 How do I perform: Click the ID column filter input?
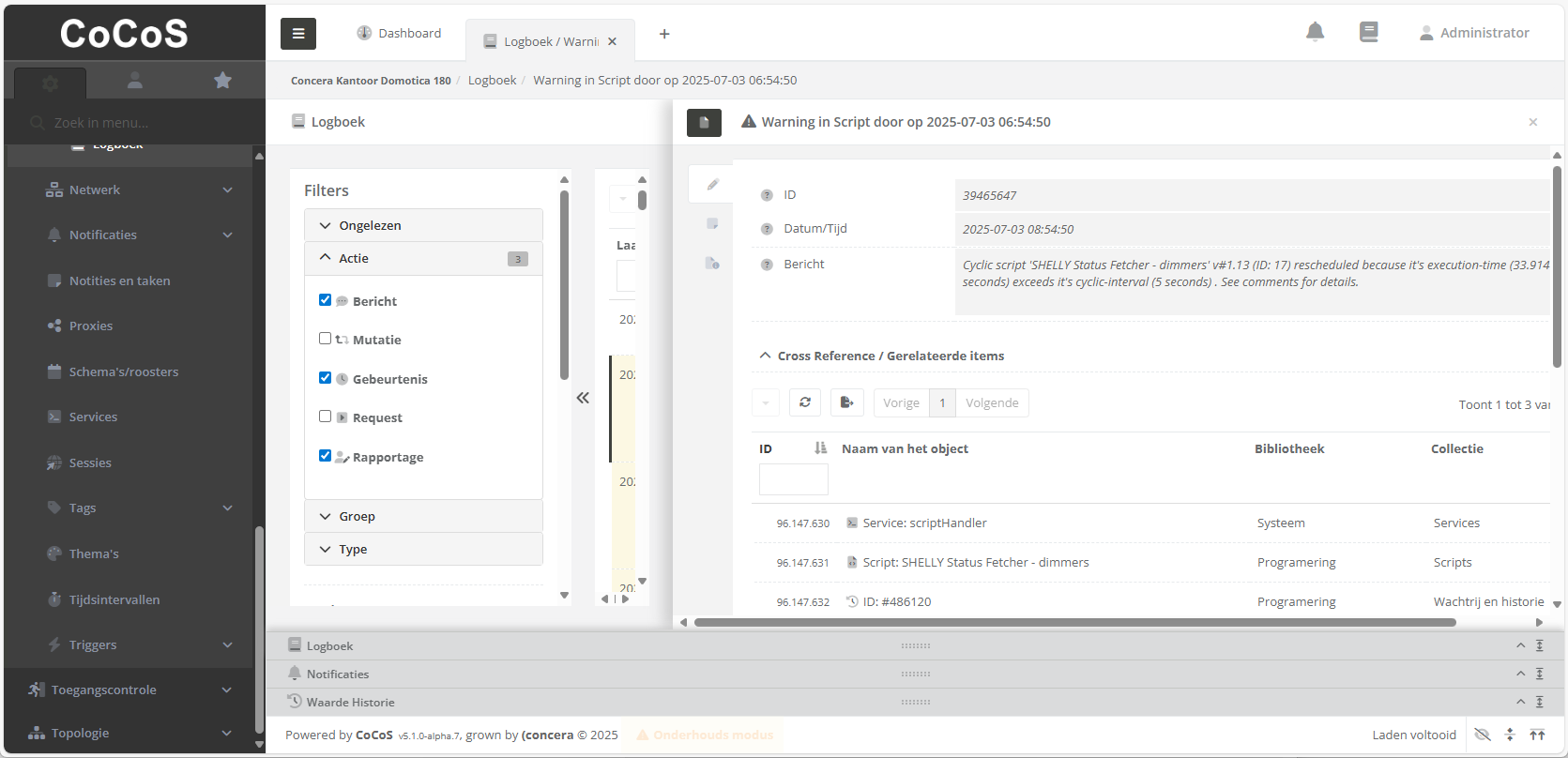pyautogui.click(x=793, y=479)
